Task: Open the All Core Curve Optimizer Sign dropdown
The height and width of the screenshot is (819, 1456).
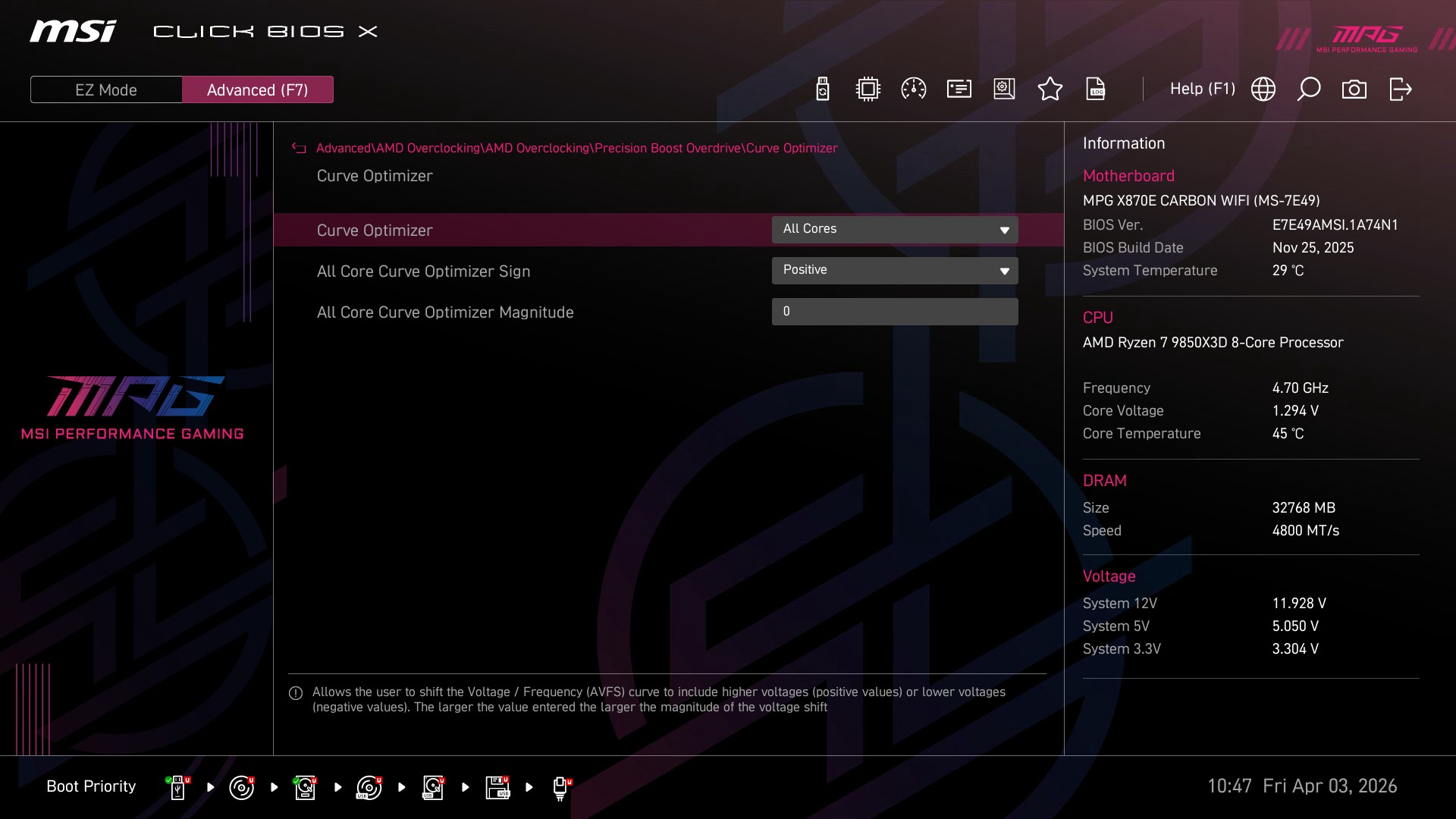Action: (895, 270)
